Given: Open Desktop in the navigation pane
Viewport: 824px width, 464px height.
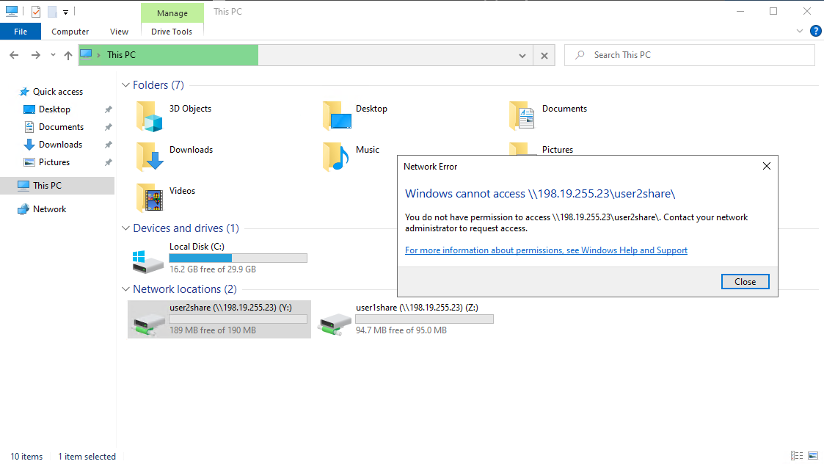Looking at the screenshot, I should tap(55, 109).
